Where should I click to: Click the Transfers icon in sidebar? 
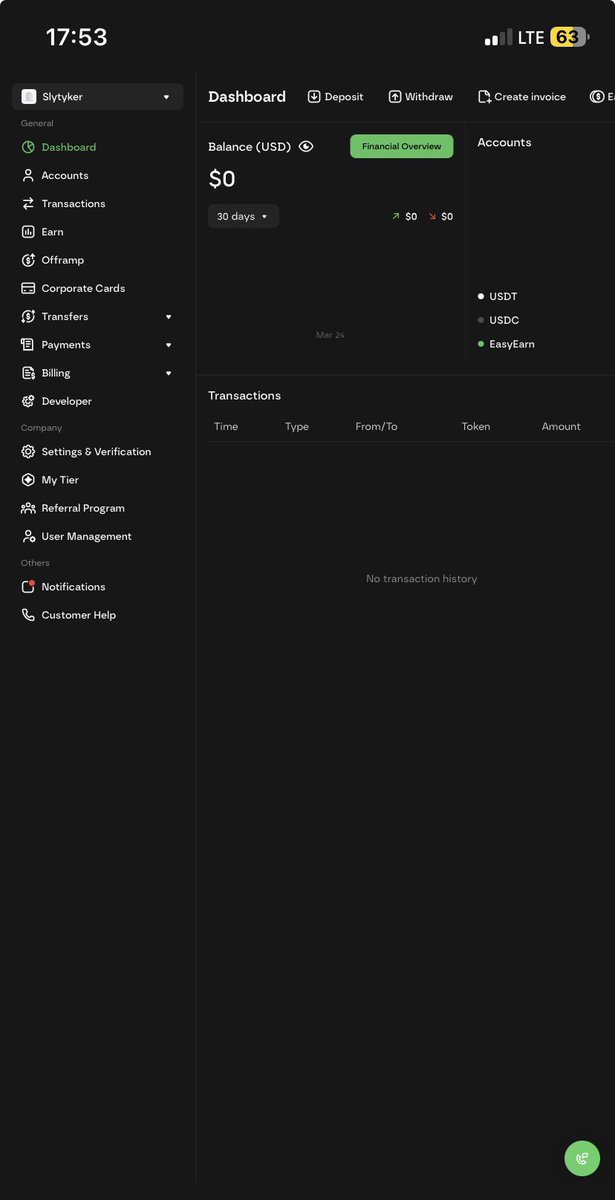pos(28,316)
